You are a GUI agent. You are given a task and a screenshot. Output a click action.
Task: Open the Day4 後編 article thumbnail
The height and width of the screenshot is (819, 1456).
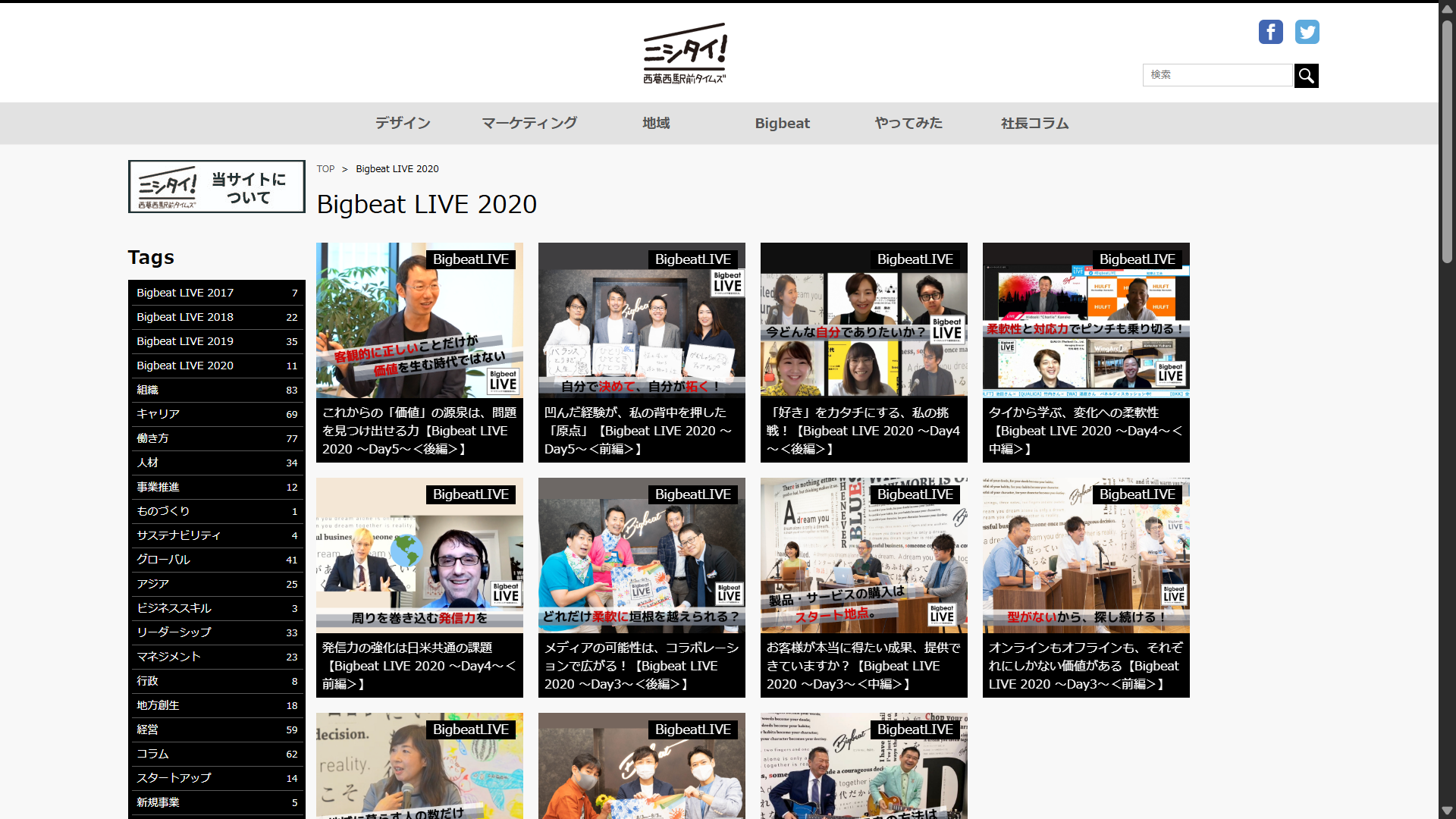pyautogui.click(x=864, y=320)
